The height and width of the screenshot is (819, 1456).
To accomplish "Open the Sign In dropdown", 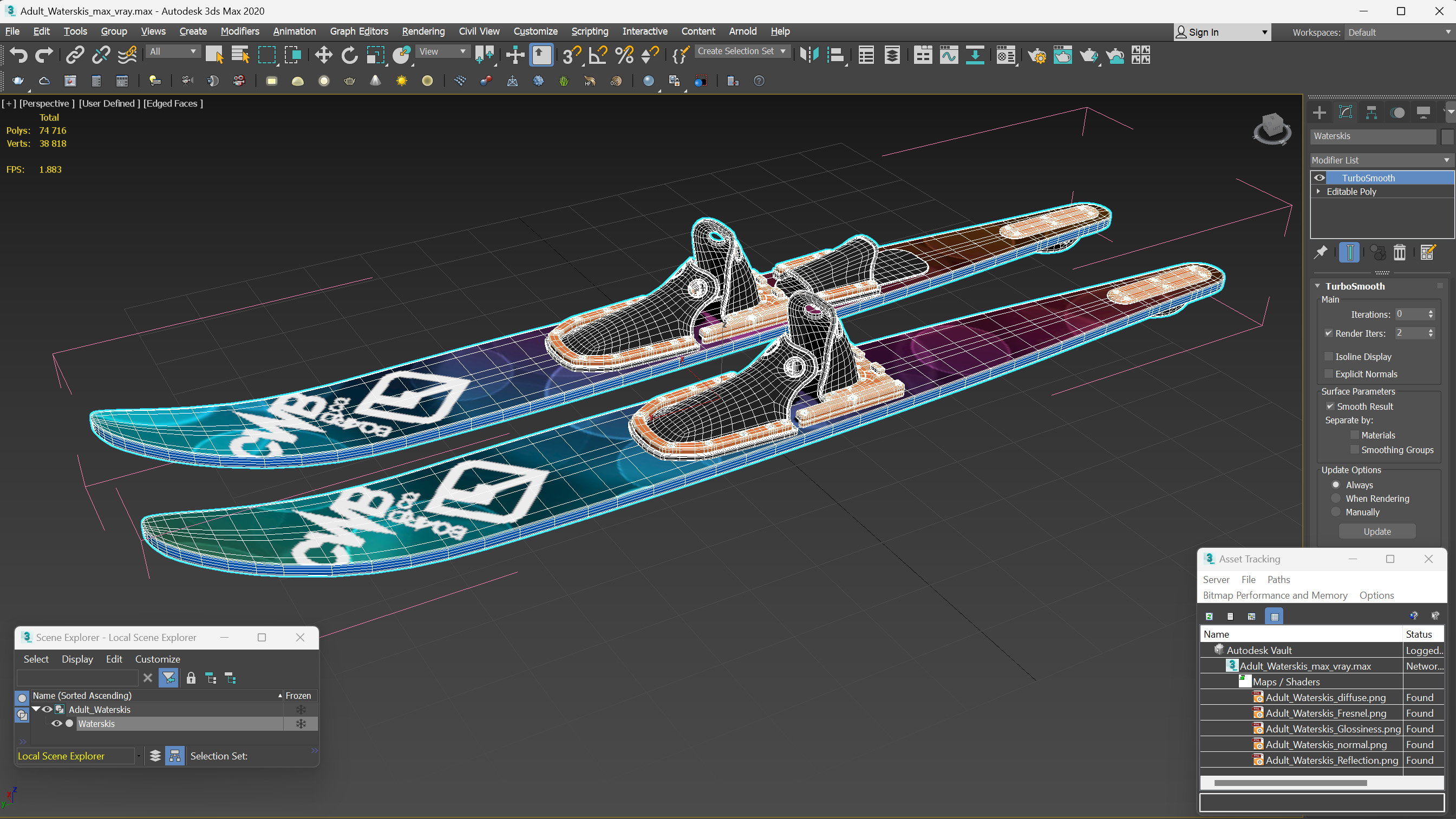I will tap(1222, 32).
